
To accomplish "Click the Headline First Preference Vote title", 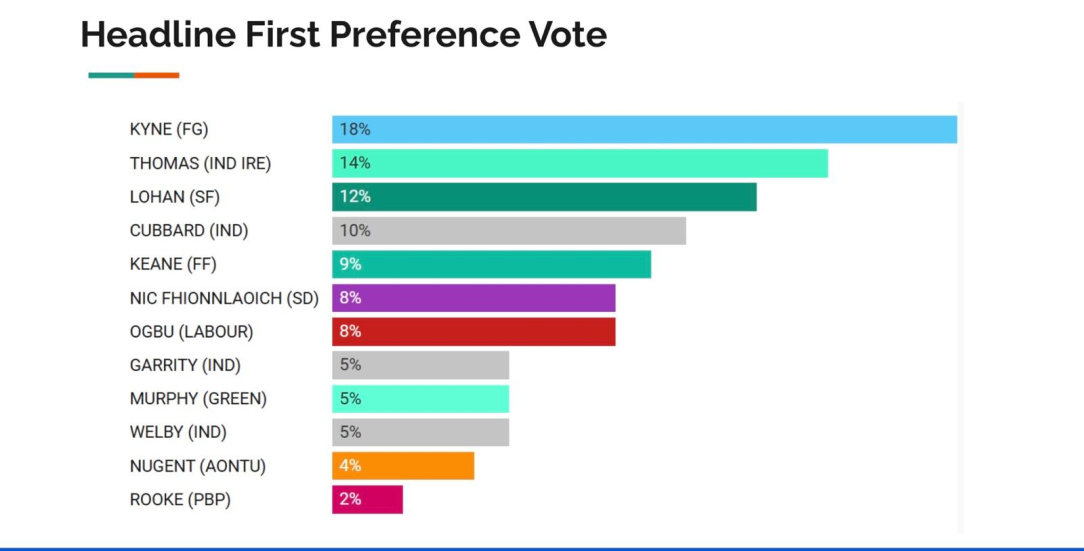I will click(344, 34).
